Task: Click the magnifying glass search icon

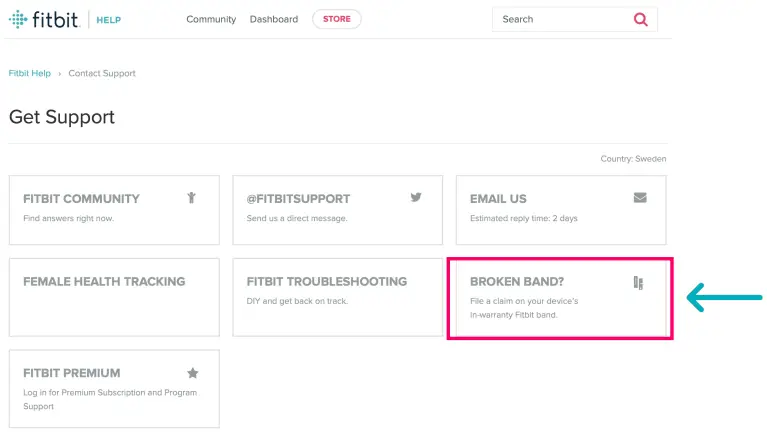Action: (x=640, y=19)
